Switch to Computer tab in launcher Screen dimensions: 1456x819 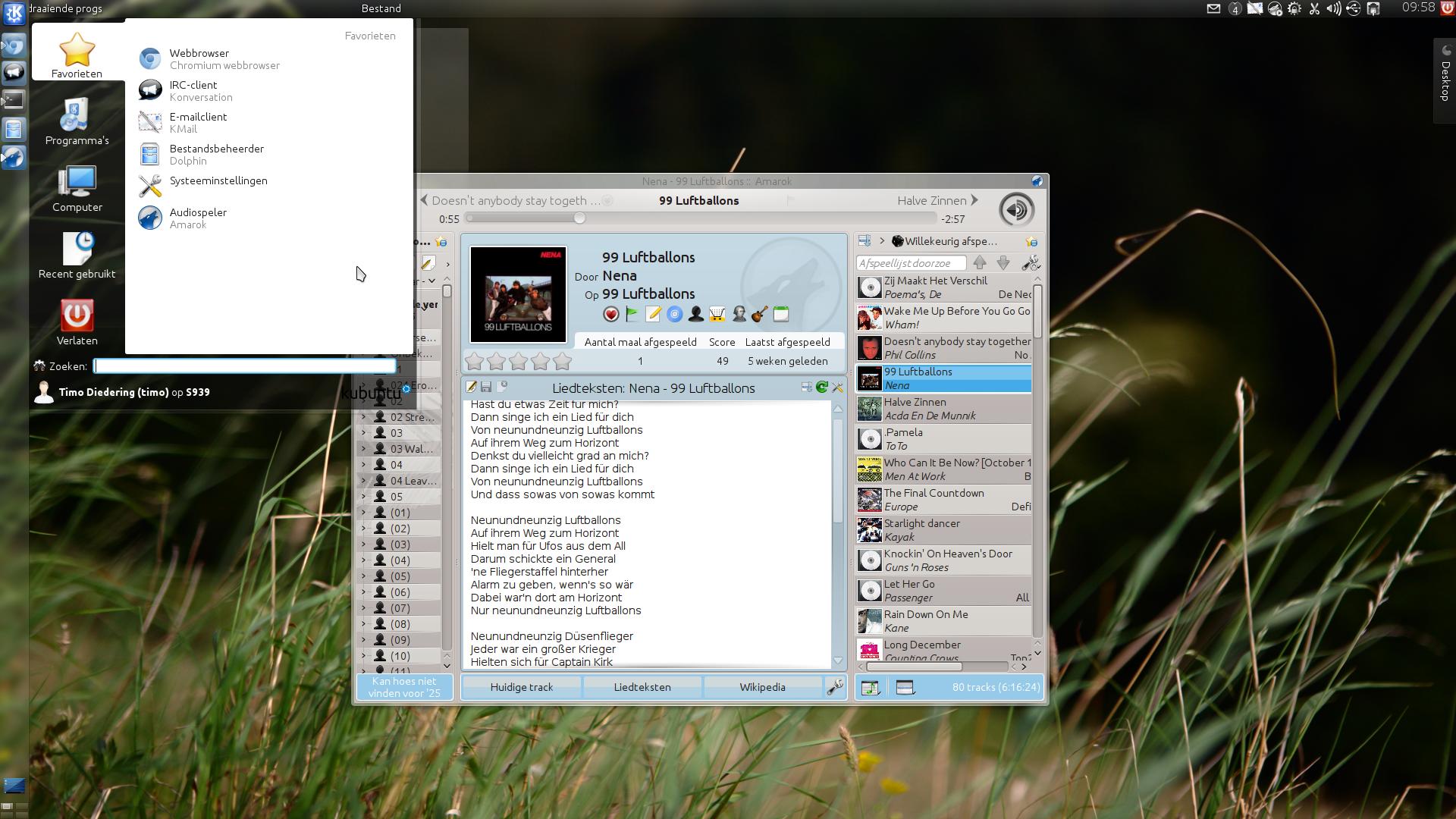(77, 188)
